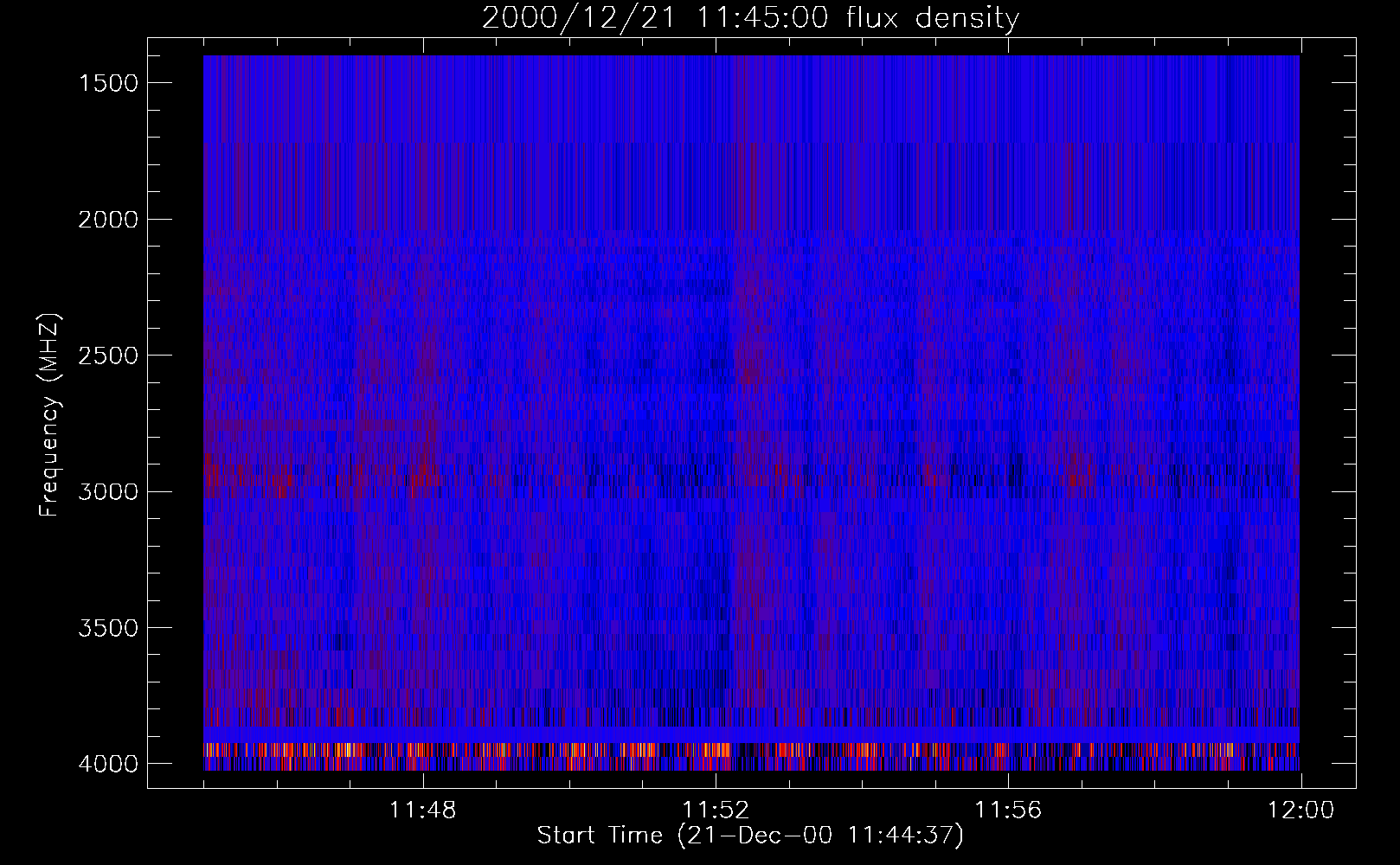Click the 'Frequency (MHZ)' y-axis label
The image size is (1400, 865).
pyautogui.click(x=50, y=414)
